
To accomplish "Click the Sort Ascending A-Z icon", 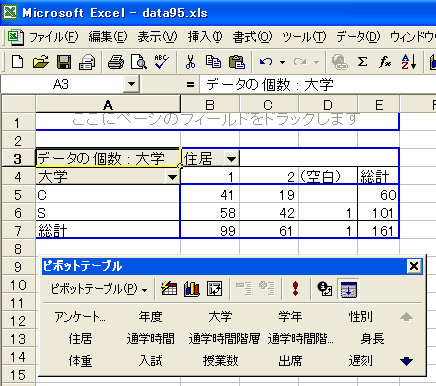I will 408,62.
